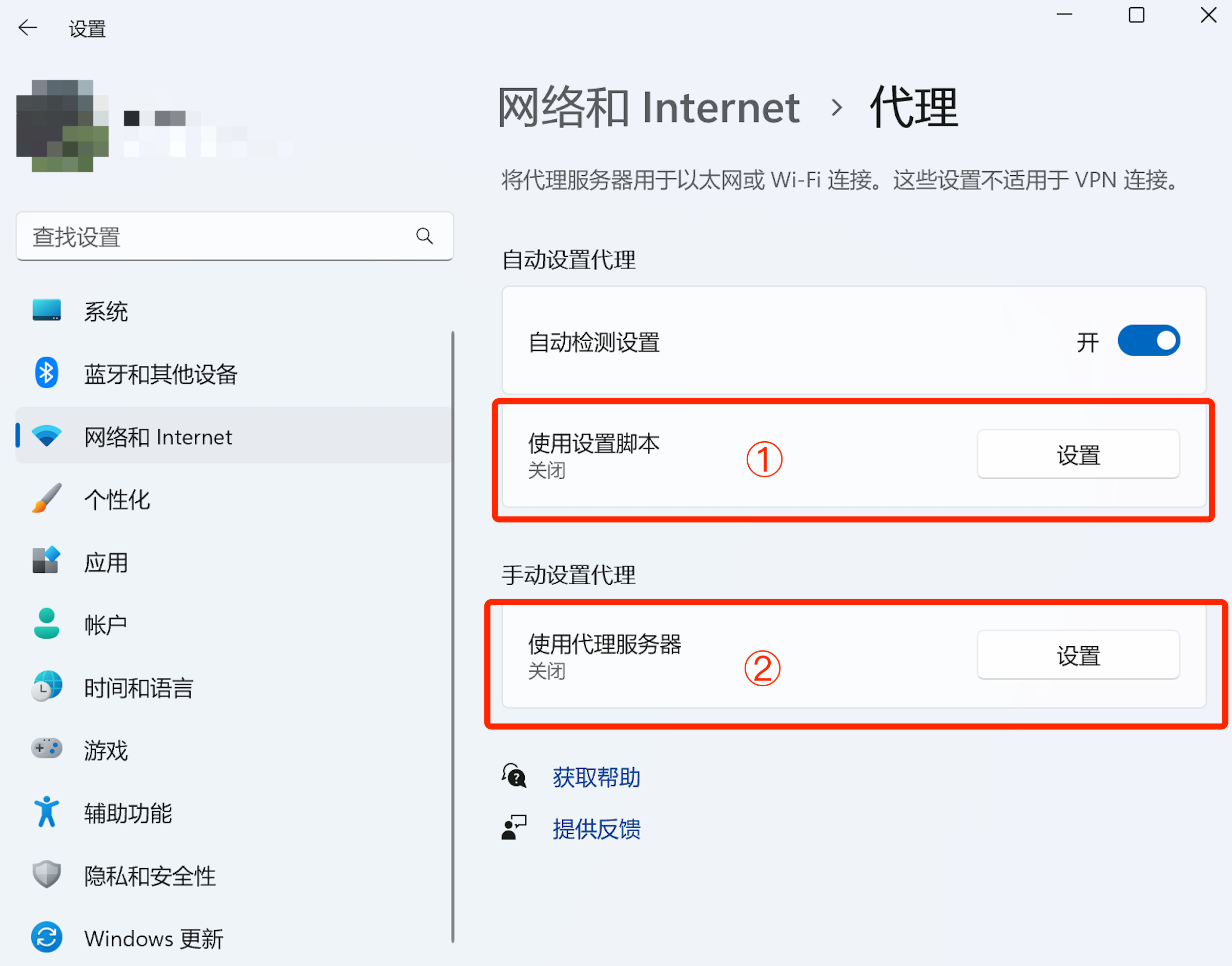1232x966 pixels.
Task: Open 辅助功能 settings category
Action: pyautogui.click(x=234, y=812)
